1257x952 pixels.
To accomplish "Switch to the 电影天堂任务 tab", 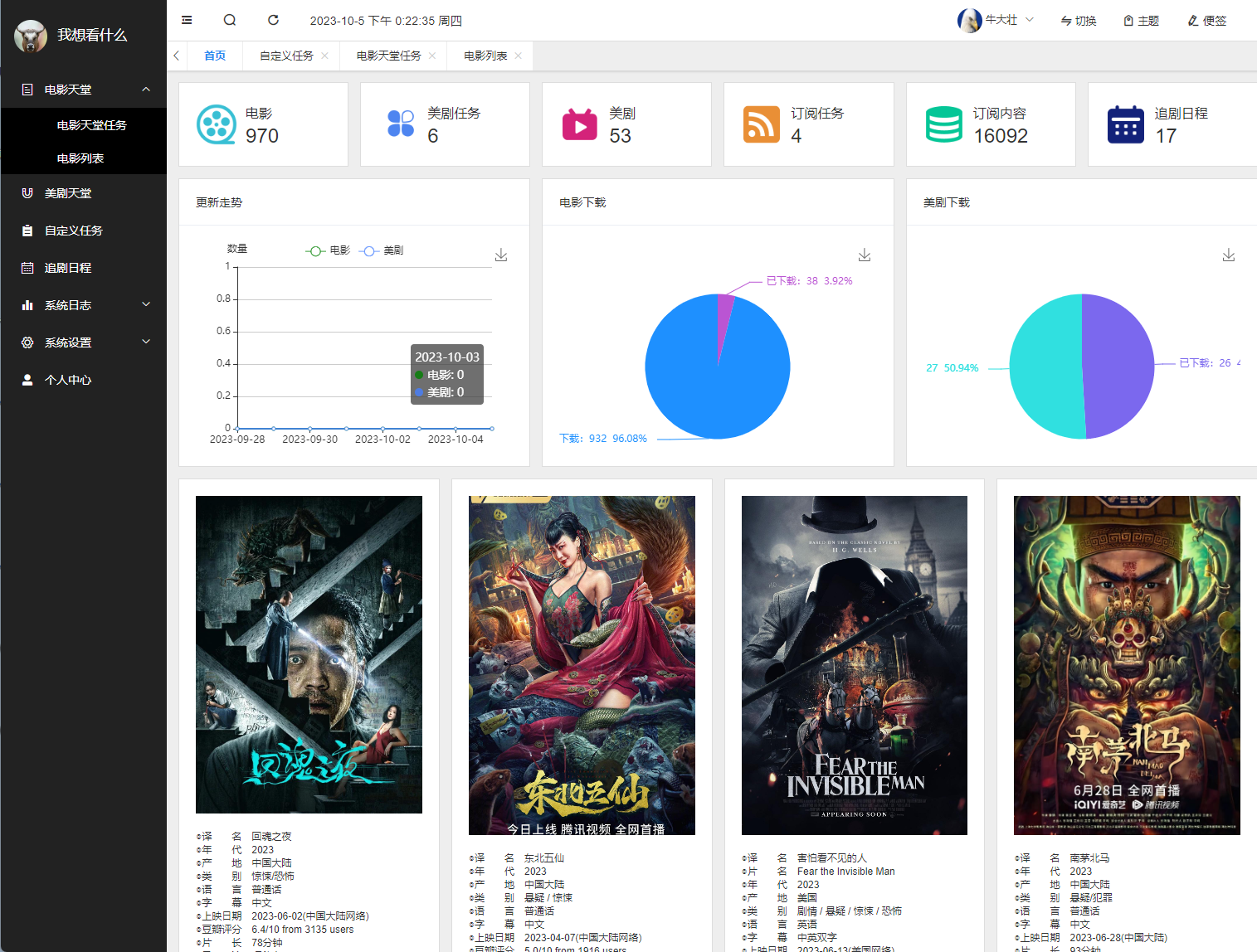I will pyautogui.click(x=388, y=56).
